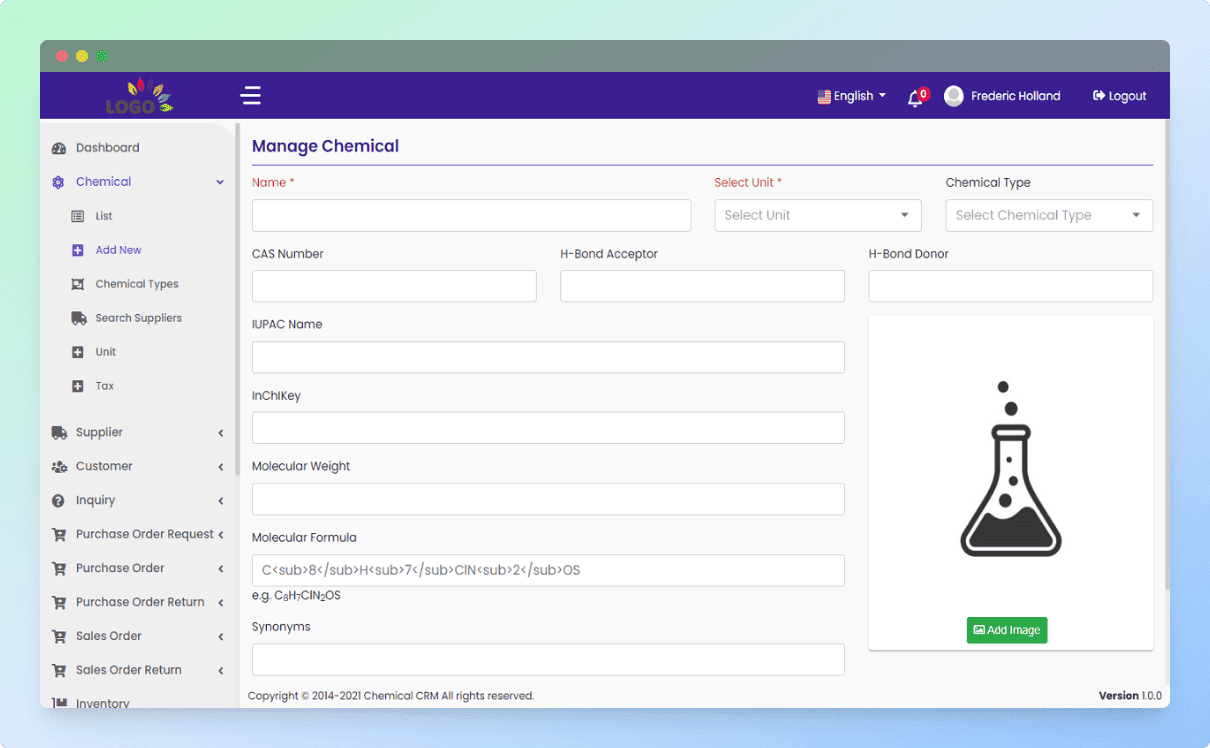This screenshot has height=748, width=1210.
Task: Collapse the Chemical menu chevron
Action: coord(220,182)
